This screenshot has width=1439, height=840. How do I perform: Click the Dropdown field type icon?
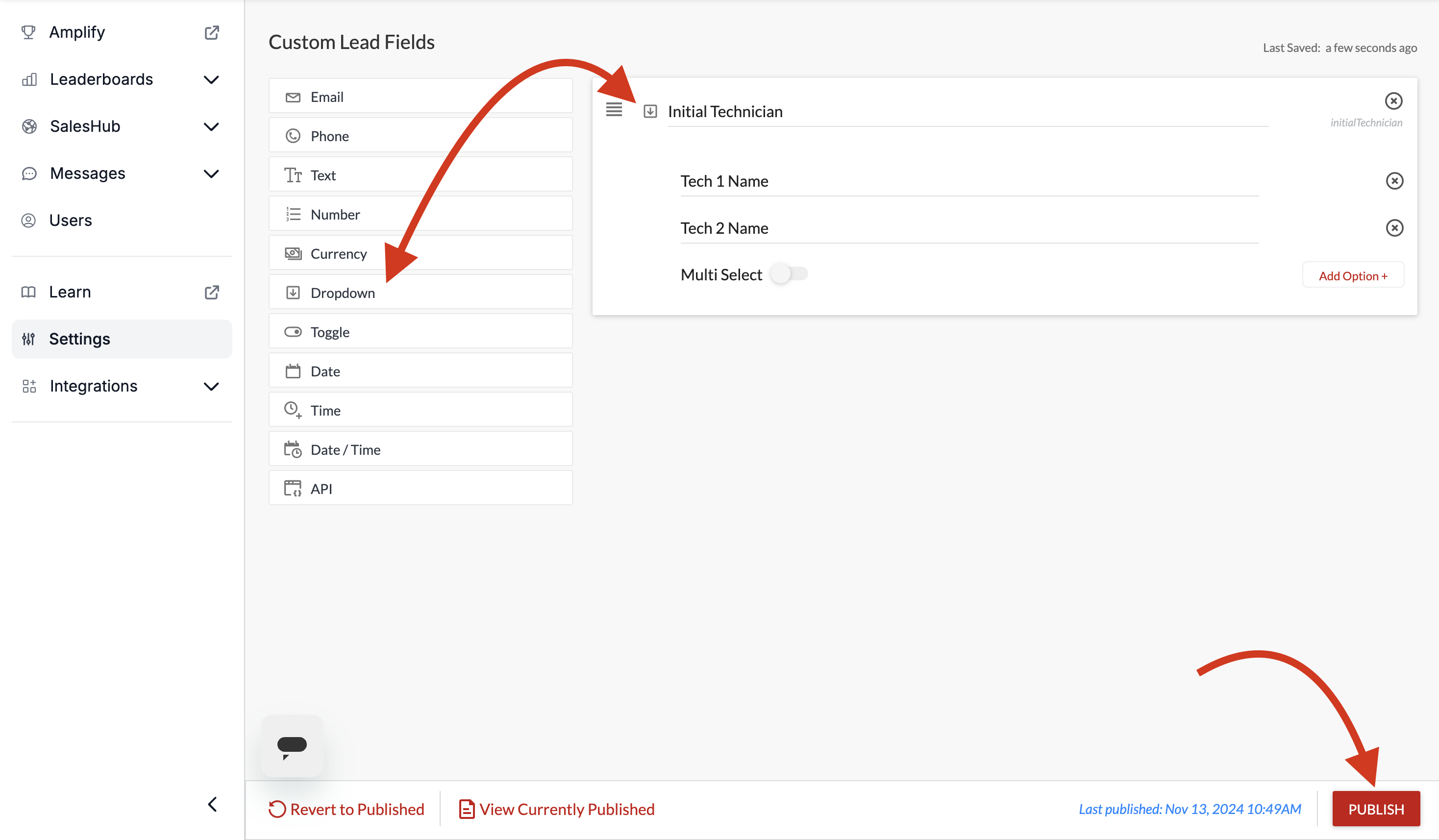pos(293,293)
